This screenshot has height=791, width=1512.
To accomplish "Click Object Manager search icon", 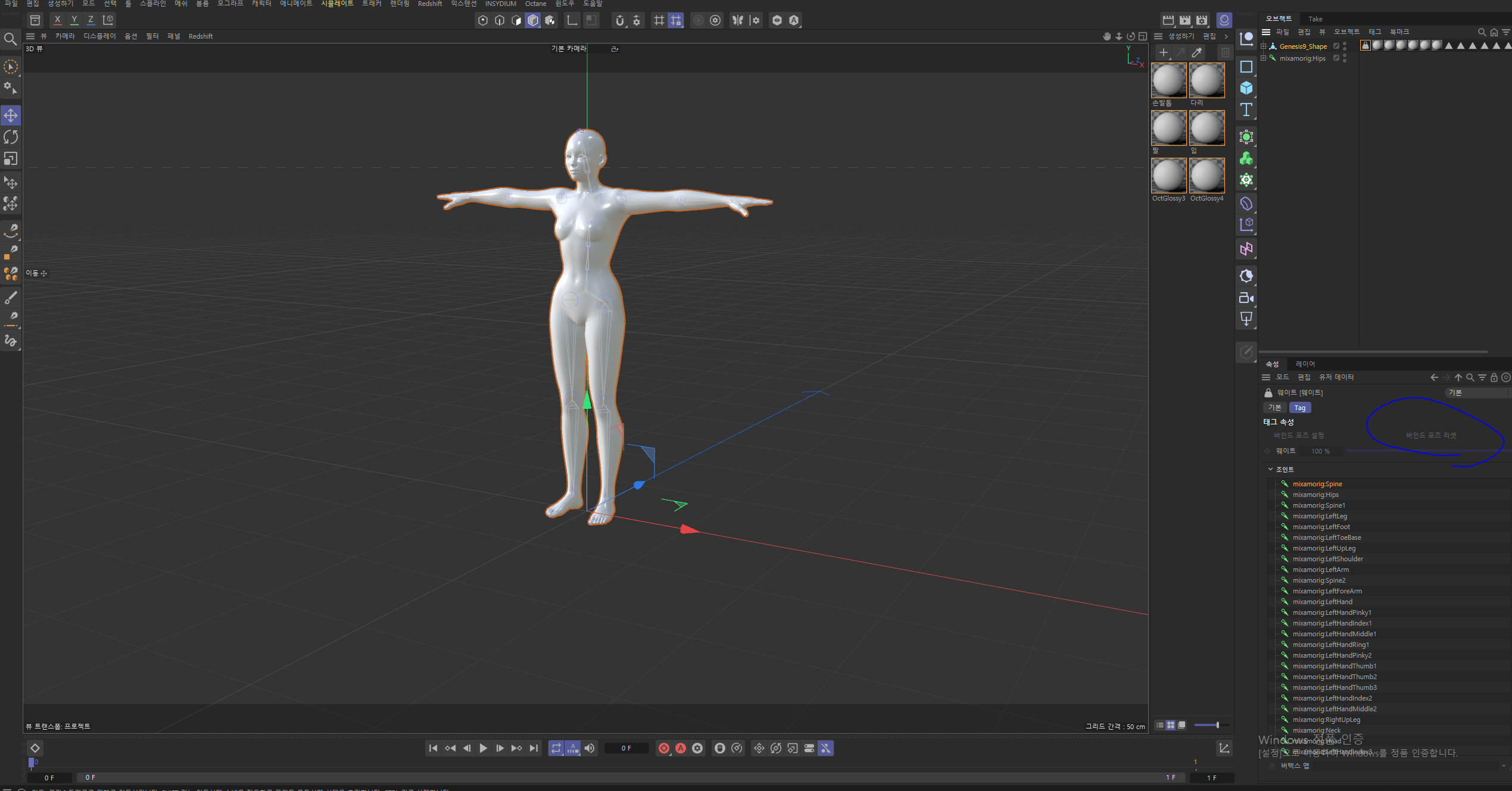I will point(1482,32).
